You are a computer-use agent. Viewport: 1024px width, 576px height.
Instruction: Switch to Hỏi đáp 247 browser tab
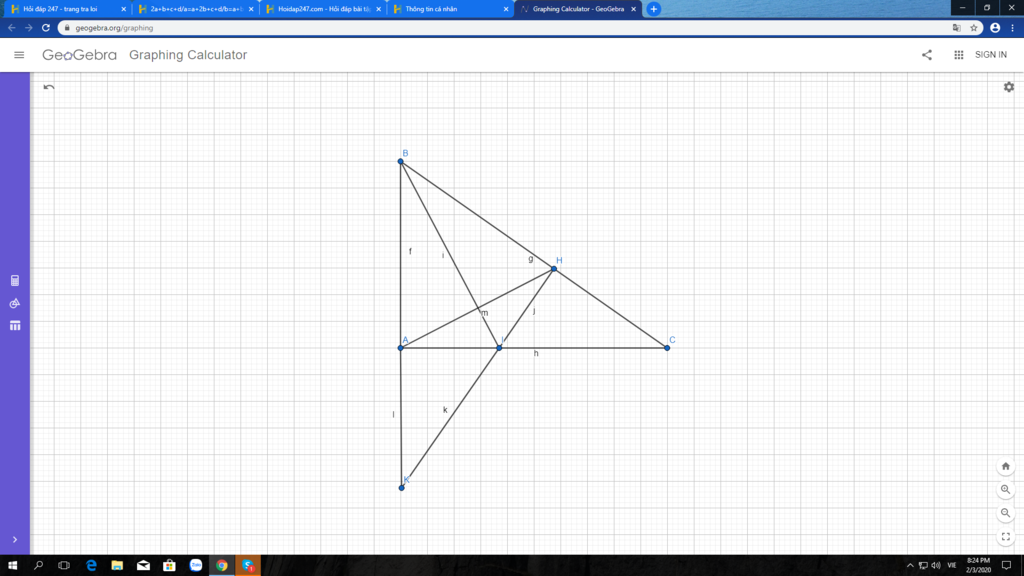coord(65,9)
